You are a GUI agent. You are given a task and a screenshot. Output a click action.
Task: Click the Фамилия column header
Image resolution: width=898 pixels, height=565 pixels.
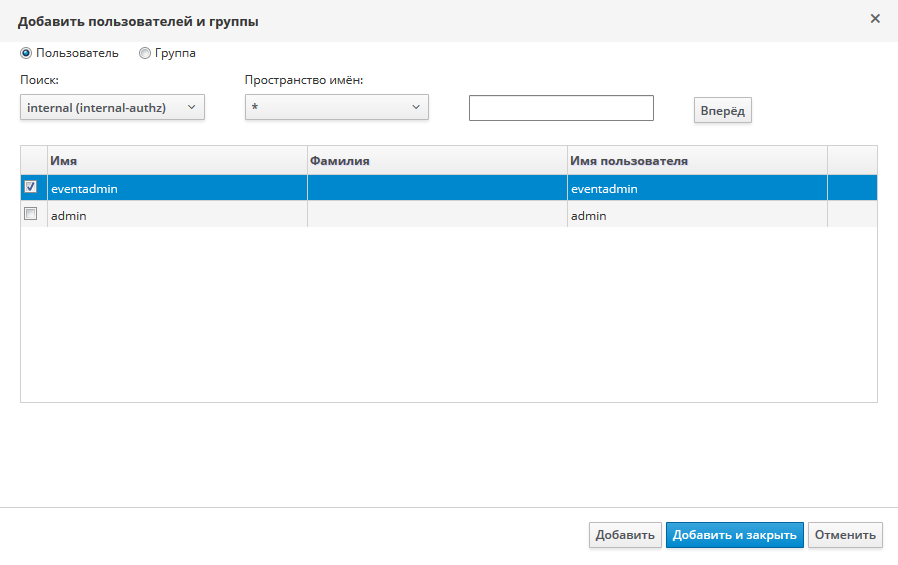[x=436, y=160]
